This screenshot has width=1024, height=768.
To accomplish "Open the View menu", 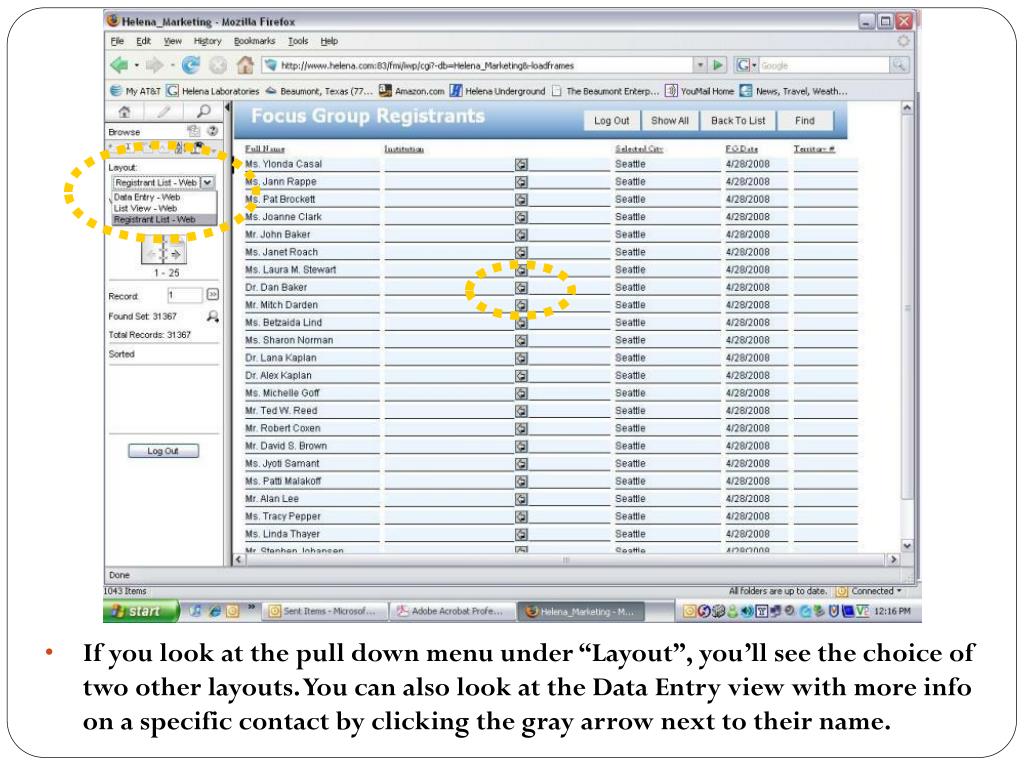I will (x=172, y=41).
